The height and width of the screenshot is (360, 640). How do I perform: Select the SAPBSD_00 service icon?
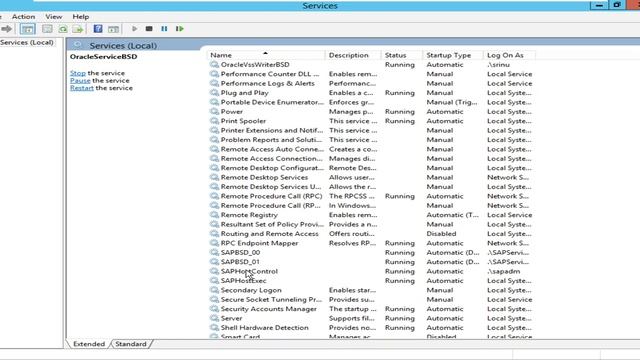coord(214,252)
